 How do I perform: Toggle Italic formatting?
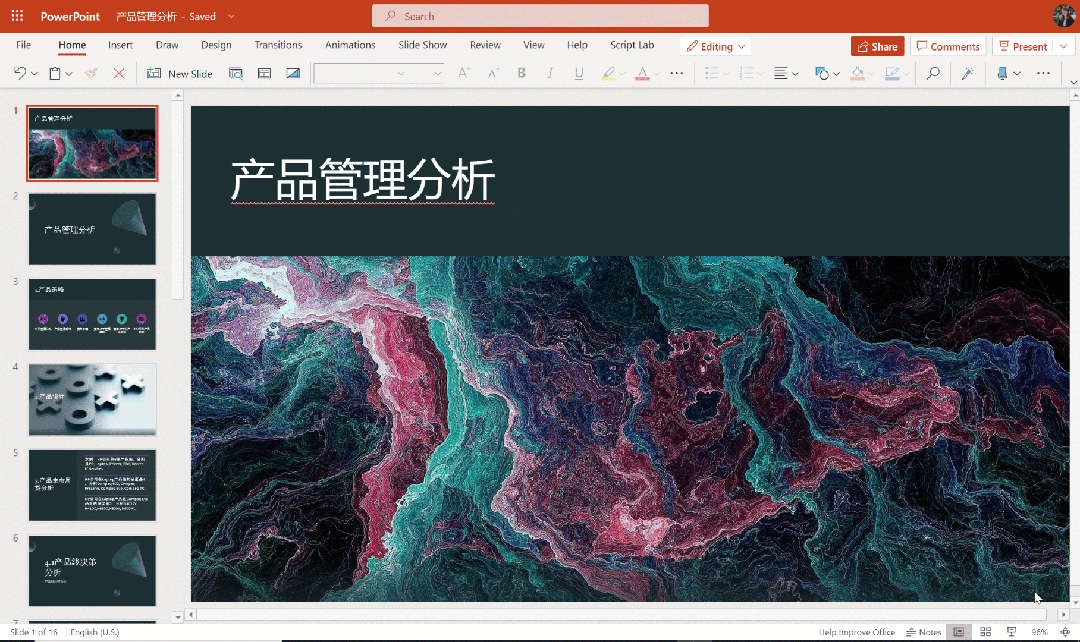550,73
